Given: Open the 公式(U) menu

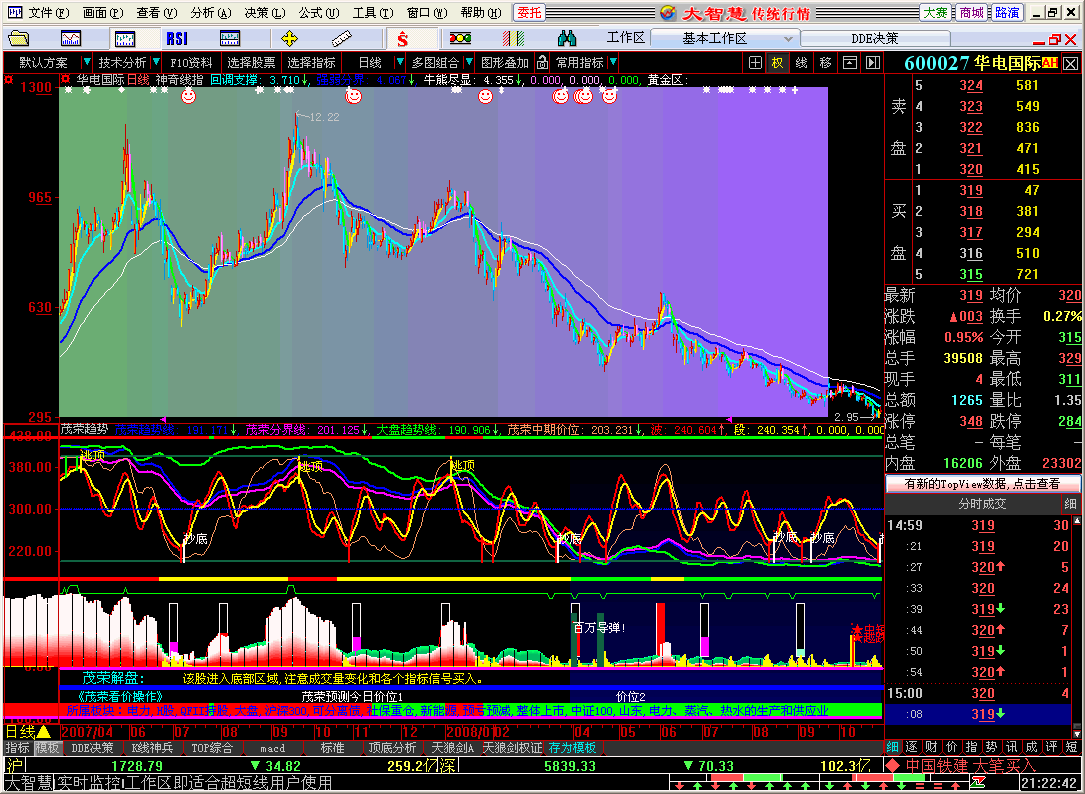Looking at the screenshot, I should (318, 13).
